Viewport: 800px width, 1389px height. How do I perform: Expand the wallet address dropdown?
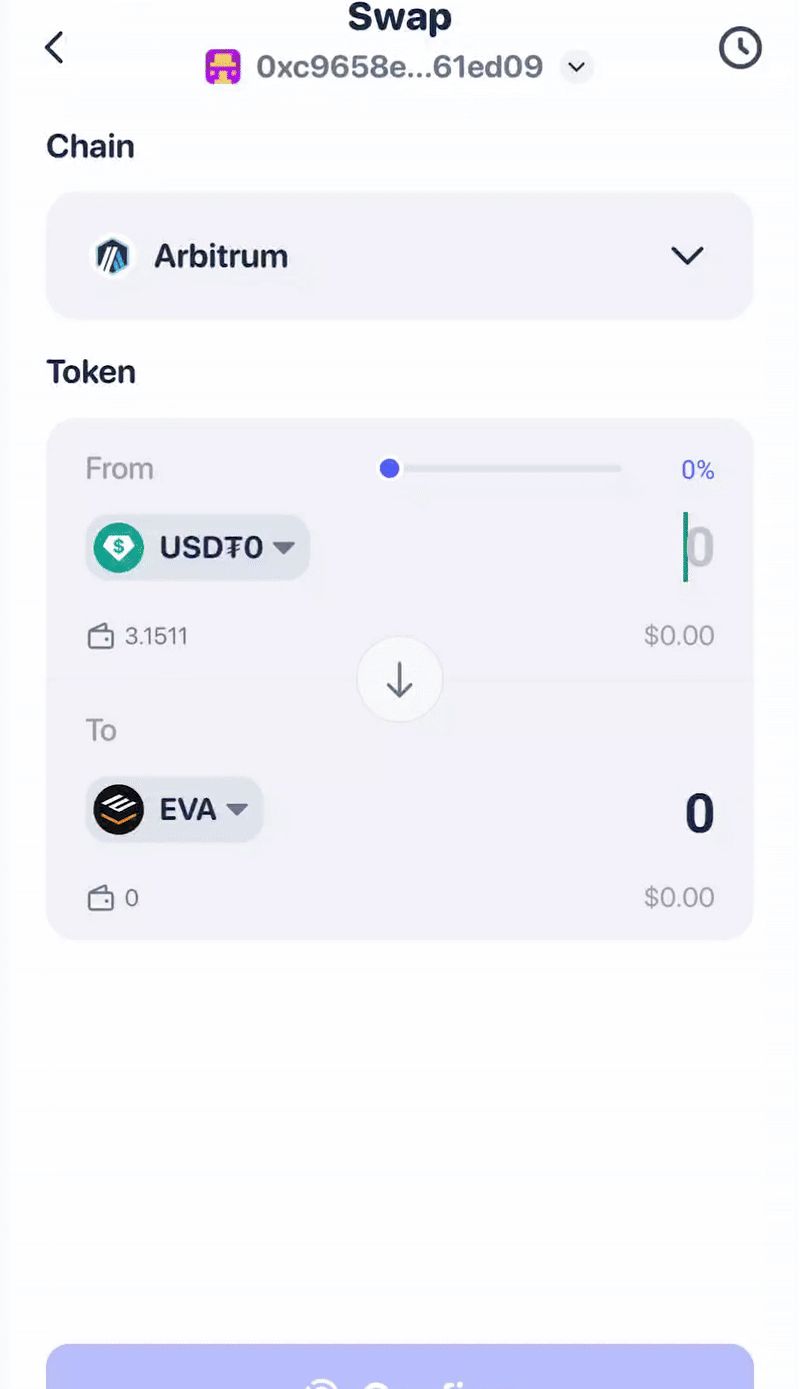click(575, 67)
